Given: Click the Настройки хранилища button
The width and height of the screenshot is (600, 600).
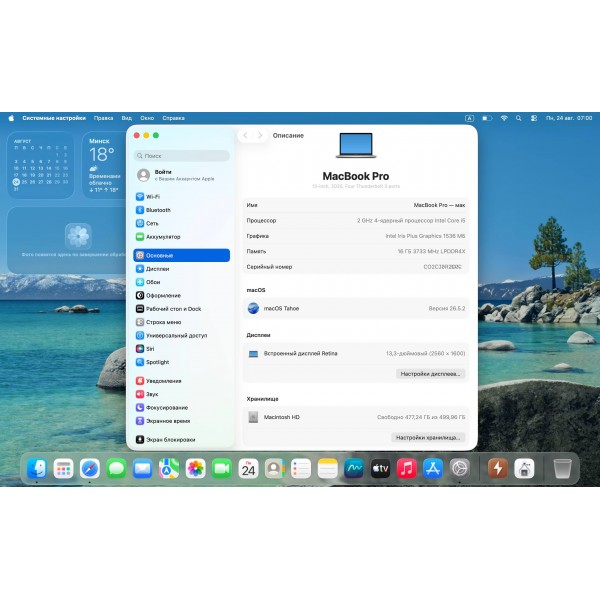Looking at the screenshot, I should pos(428,437).
